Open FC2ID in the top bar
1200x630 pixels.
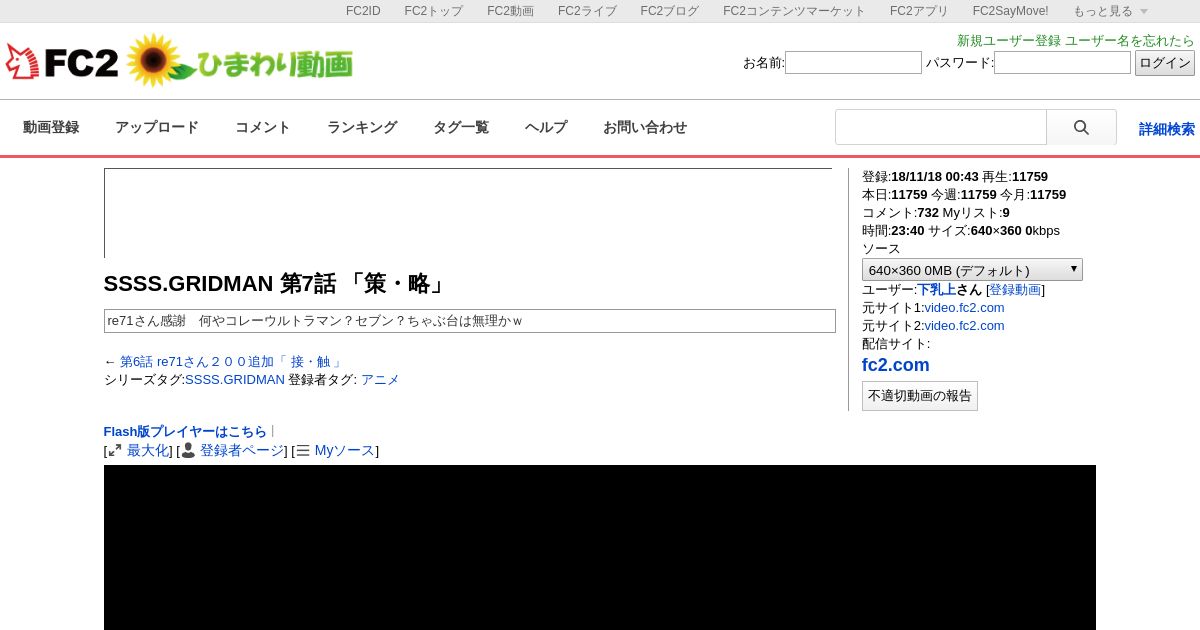point(363,11)
